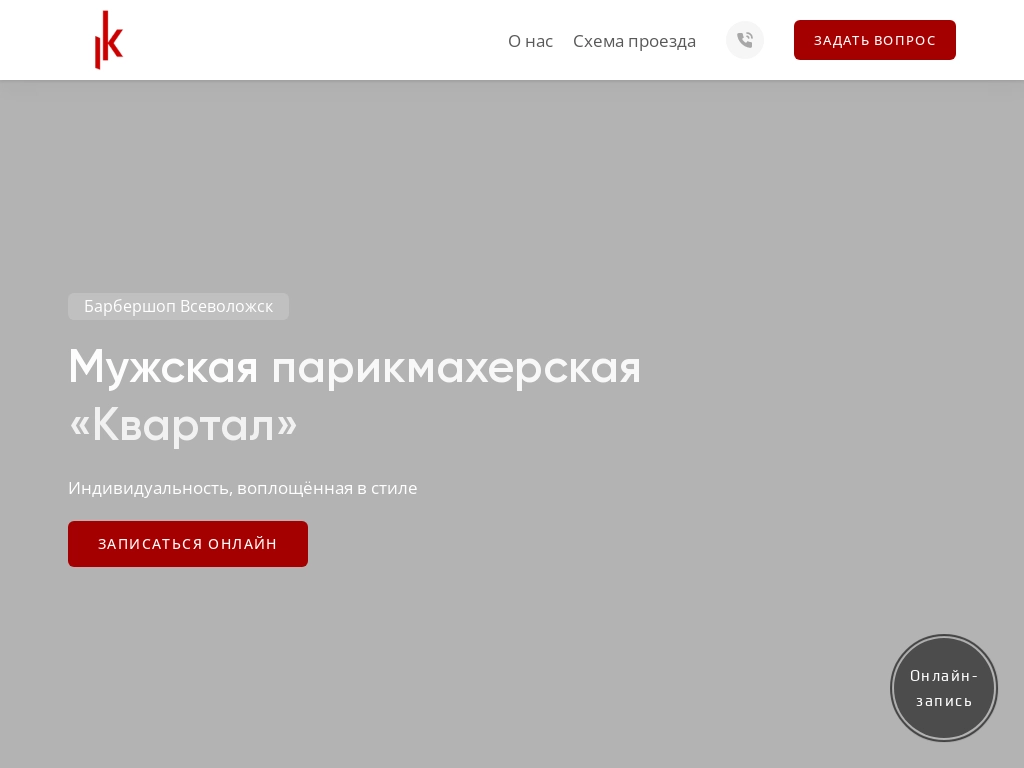Hit the phone icon beside ЗАДАТЬ ВОПРОС

[x=745, y=40]
